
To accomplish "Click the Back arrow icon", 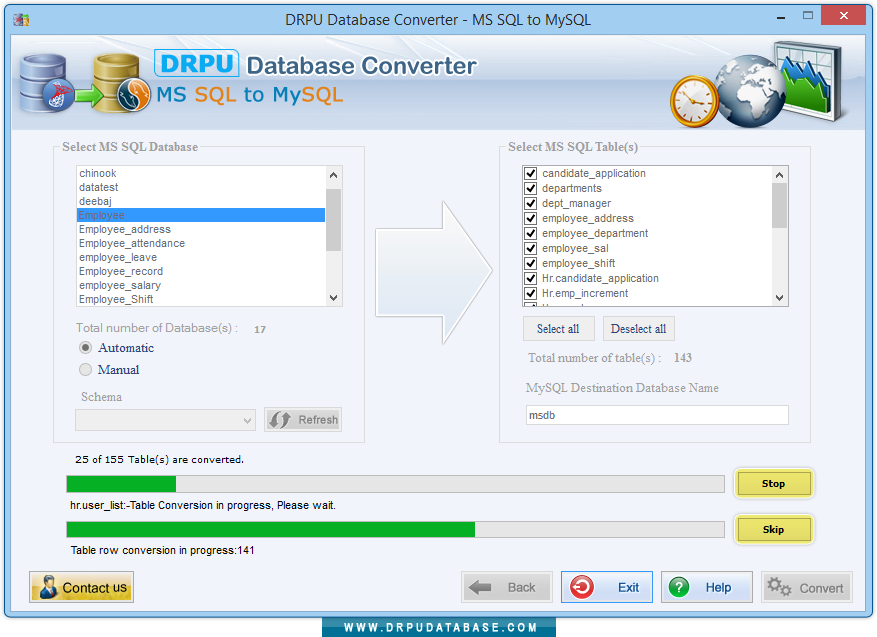I will click(x=480, y=587).
